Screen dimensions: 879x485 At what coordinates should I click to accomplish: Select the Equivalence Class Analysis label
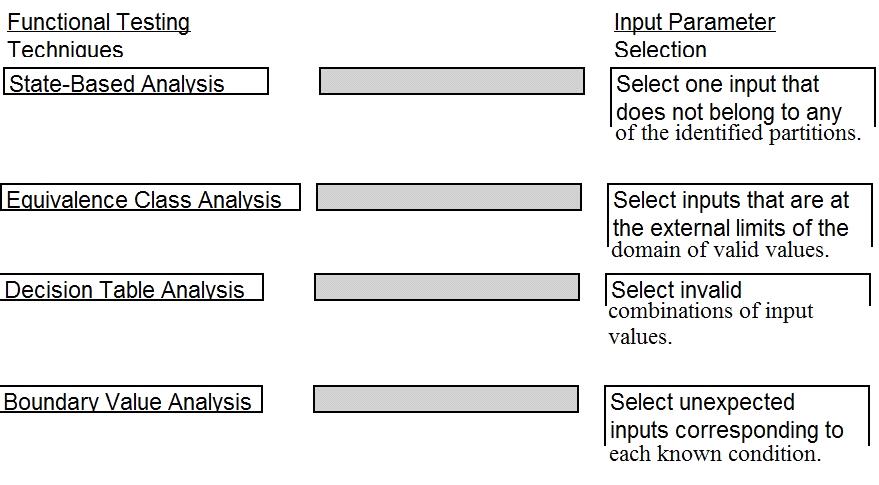pos(150,198)
